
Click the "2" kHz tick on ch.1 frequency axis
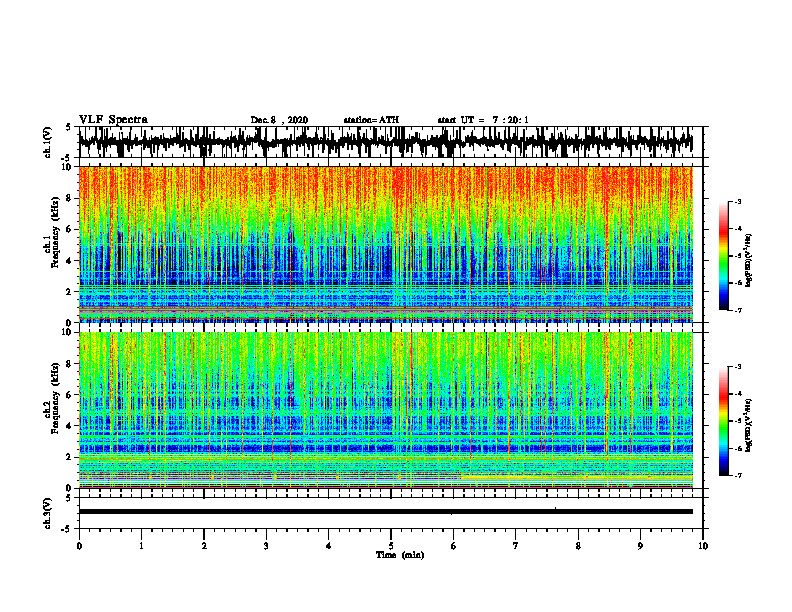[x=69, y=292]
